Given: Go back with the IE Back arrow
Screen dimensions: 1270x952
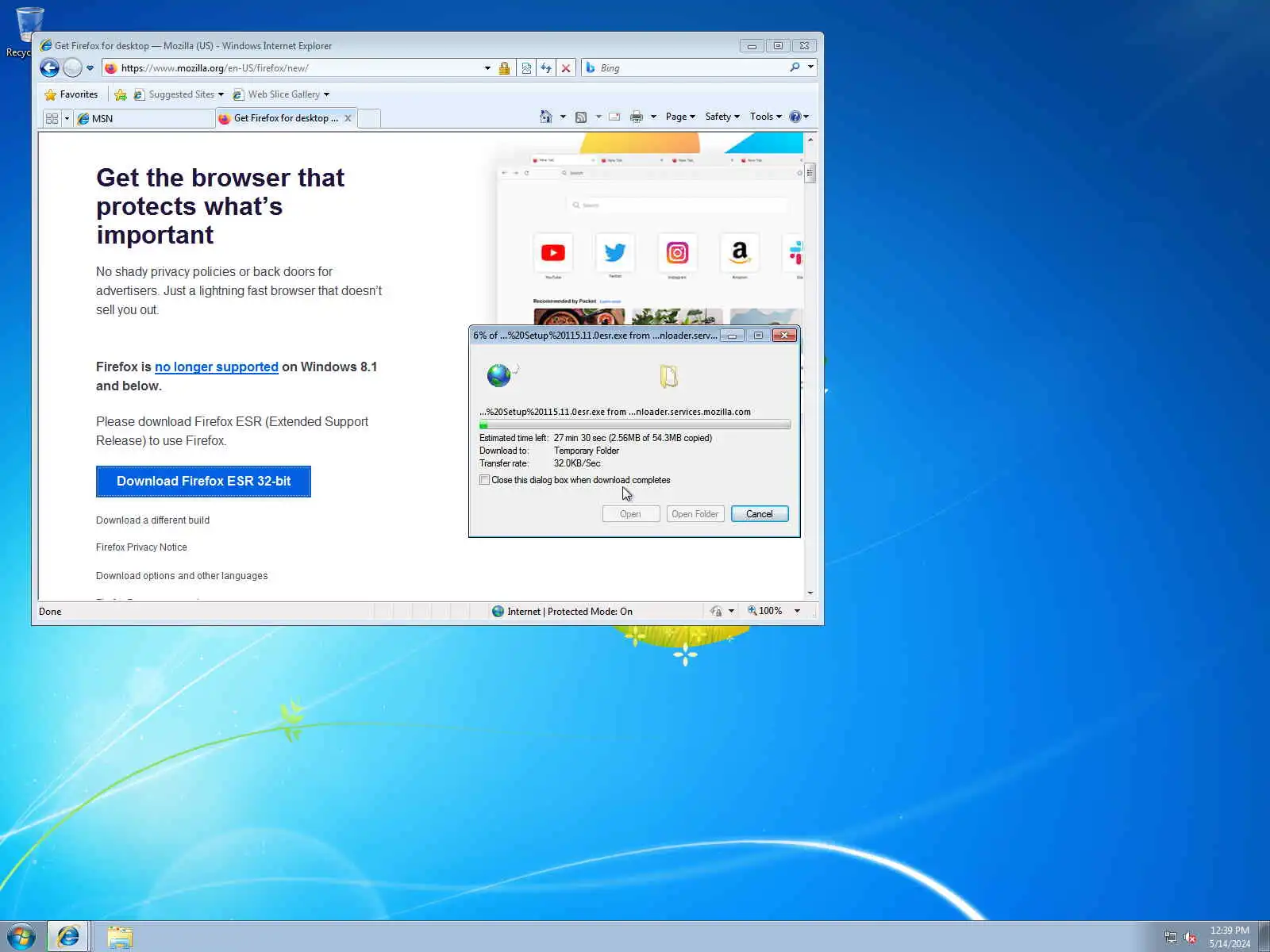Looking at the screenshot, I should click(x=49, y=68).
